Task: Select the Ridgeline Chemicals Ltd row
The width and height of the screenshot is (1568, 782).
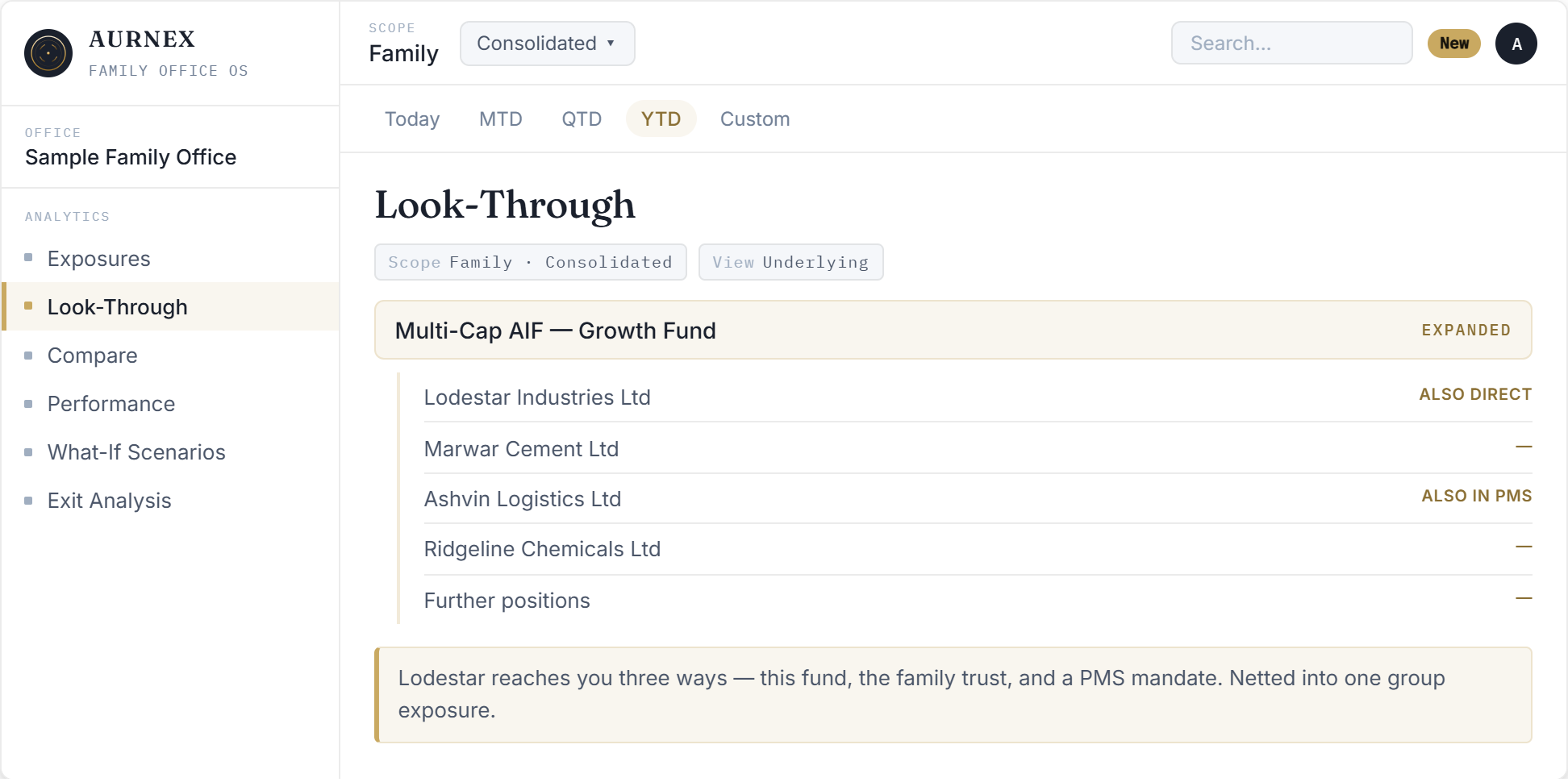Action: 978,549
